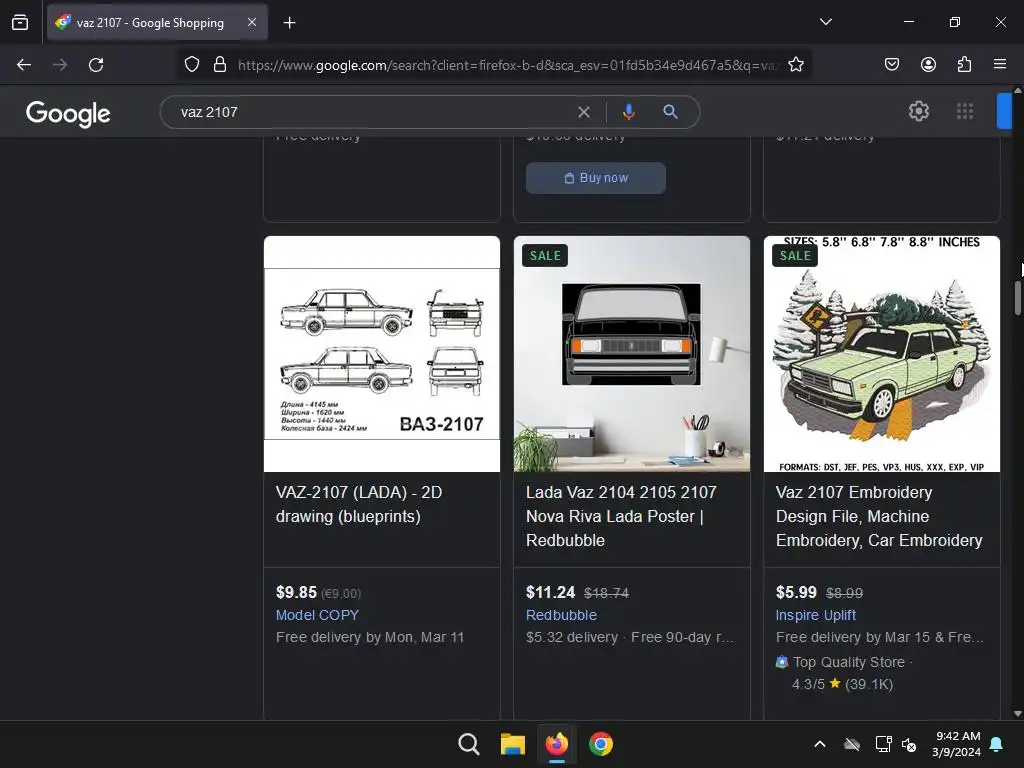Image resolution: width=1024 pixels, height=768 pixels.
Task: Visit the Model COPY seller link
Action: [317, 615]
